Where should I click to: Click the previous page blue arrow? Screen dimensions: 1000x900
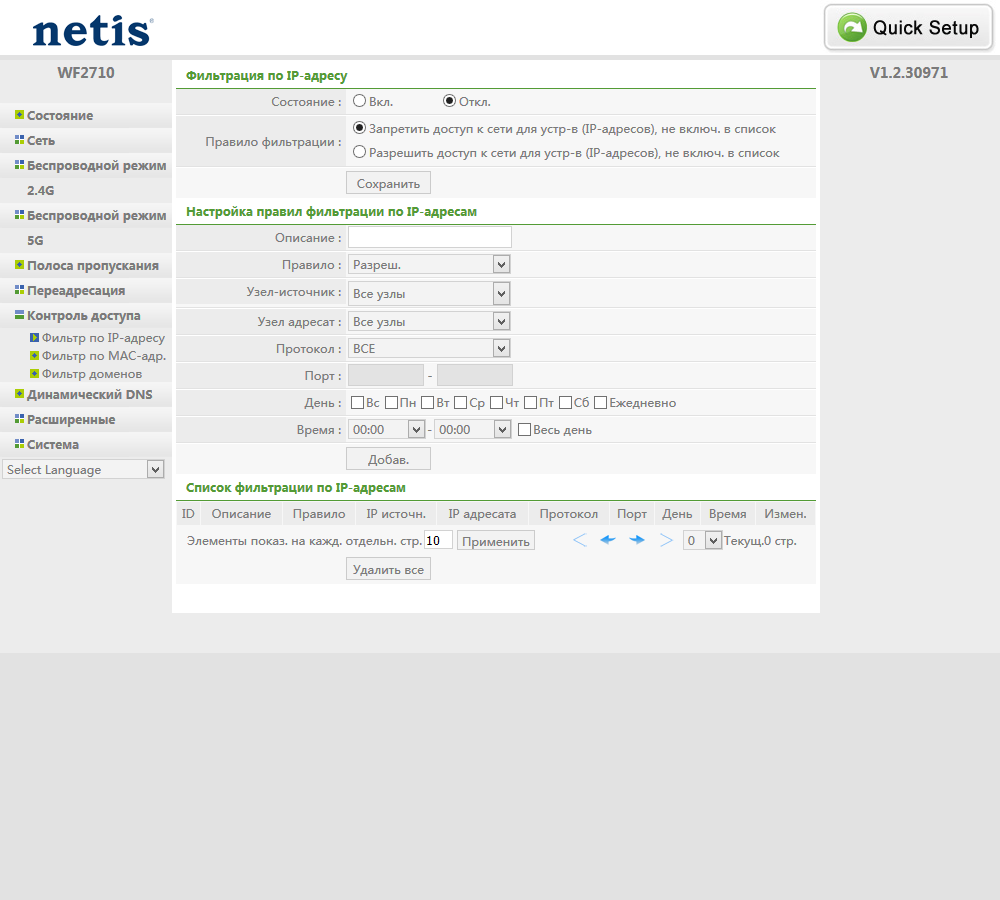click(x=608, y=540)
